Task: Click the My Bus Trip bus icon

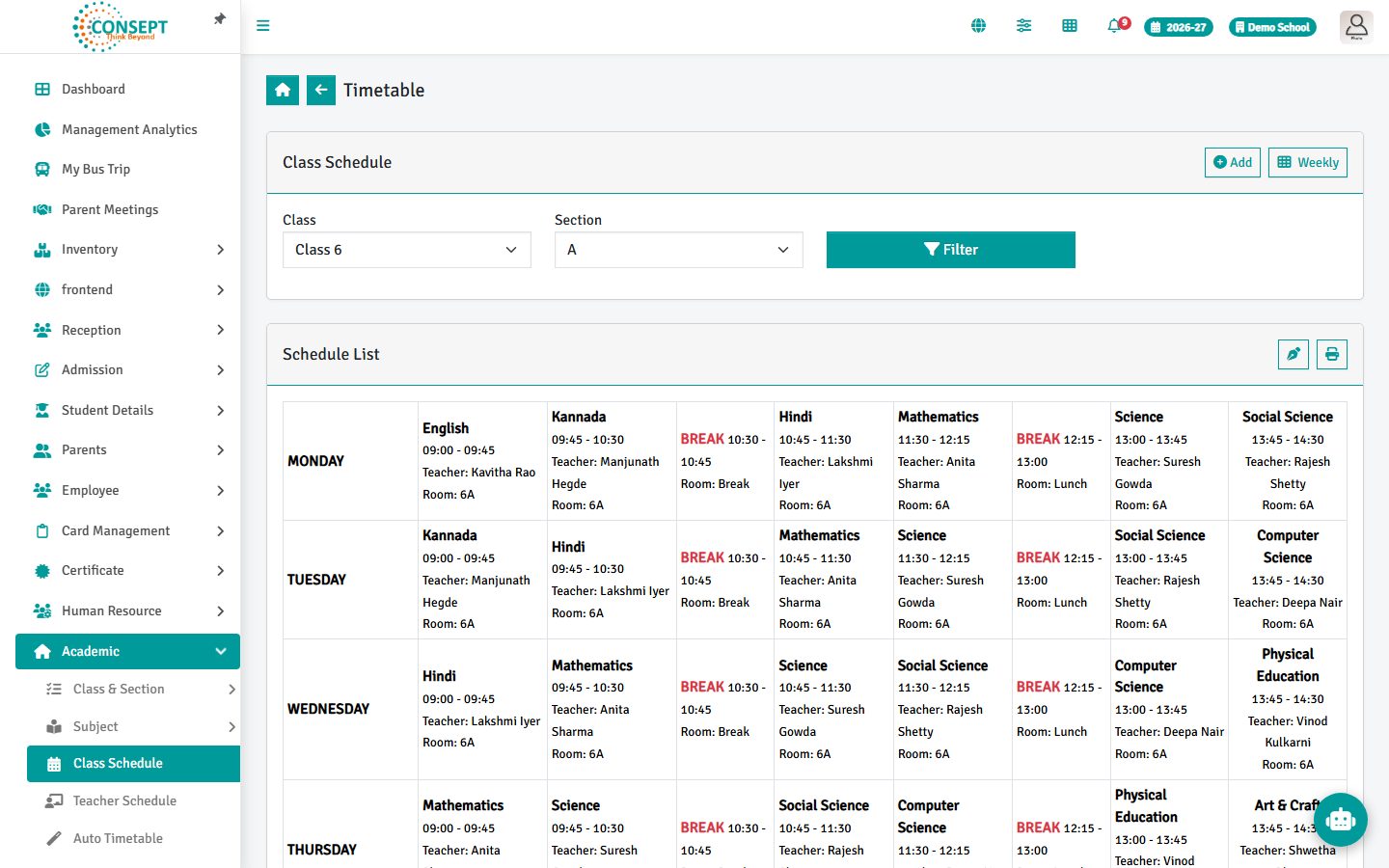Action: tap(42, 169)
